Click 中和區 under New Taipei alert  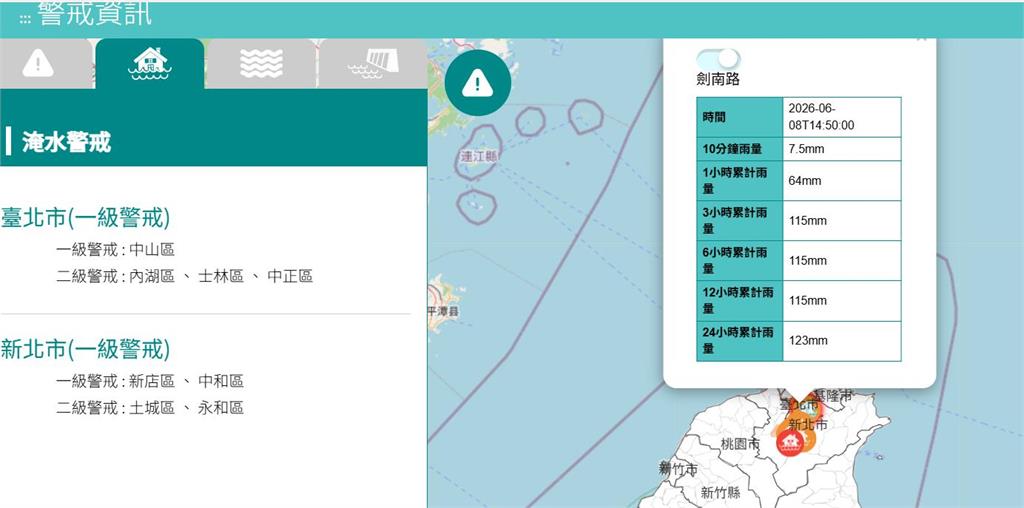pyautogui.click(x=221, y=381)
